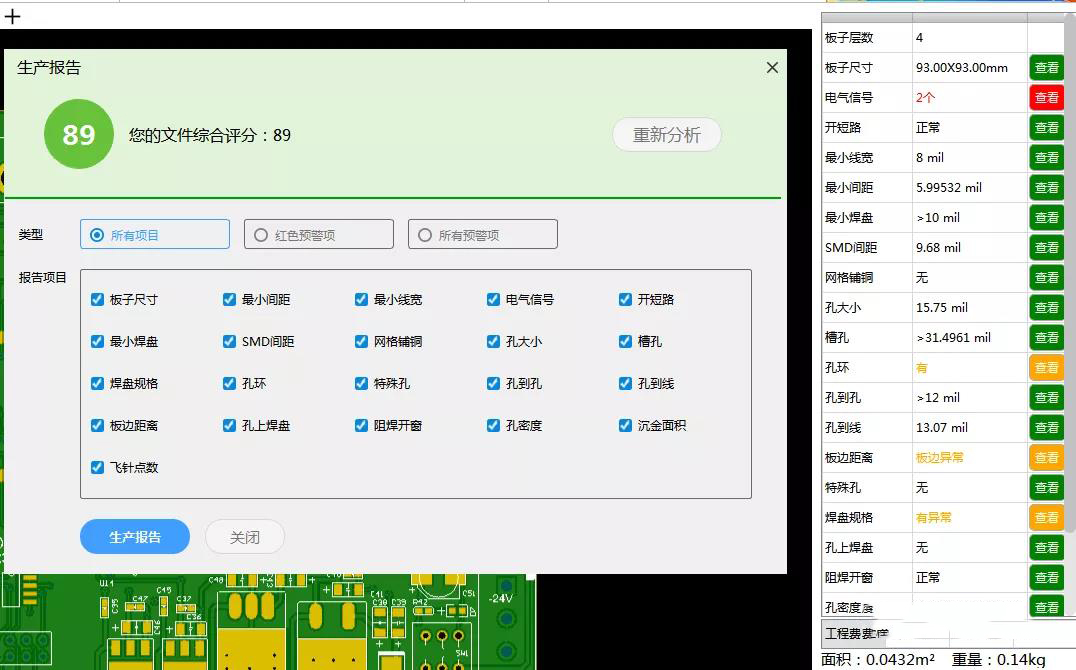This screenshot has width=1076, height=670.
Task: Click the blue 生产报告 button
Action: pyautogui.click(x=135, y=536)
